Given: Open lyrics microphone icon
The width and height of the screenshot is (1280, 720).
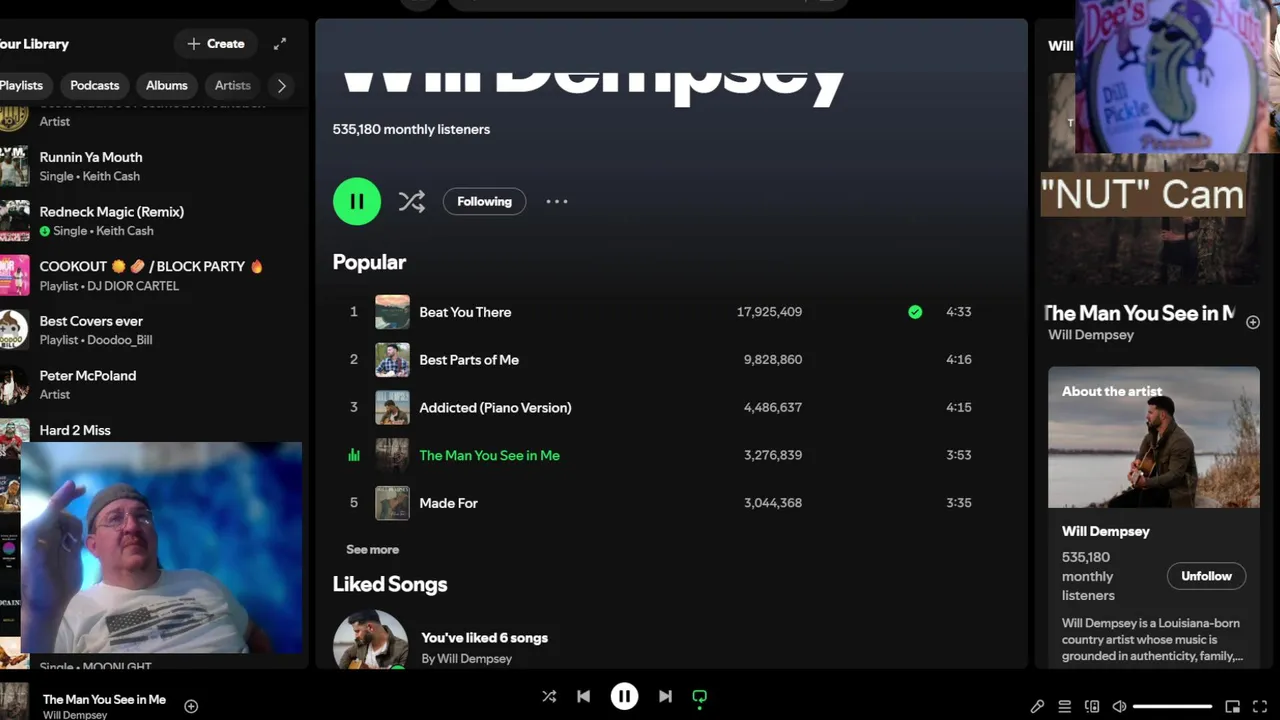Looking at the screenshot, I should coord(1037,707).
